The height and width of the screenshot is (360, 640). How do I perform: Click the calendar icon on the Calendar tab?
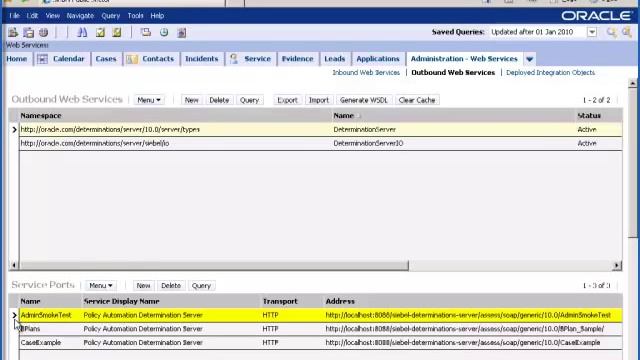[x=42, y=59]
